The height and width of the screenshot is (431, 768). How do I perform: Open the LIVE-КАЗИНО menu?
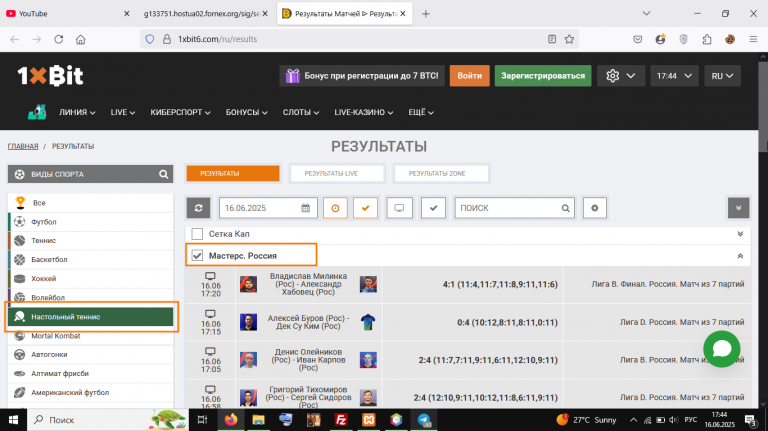click(x=363, y=112)
